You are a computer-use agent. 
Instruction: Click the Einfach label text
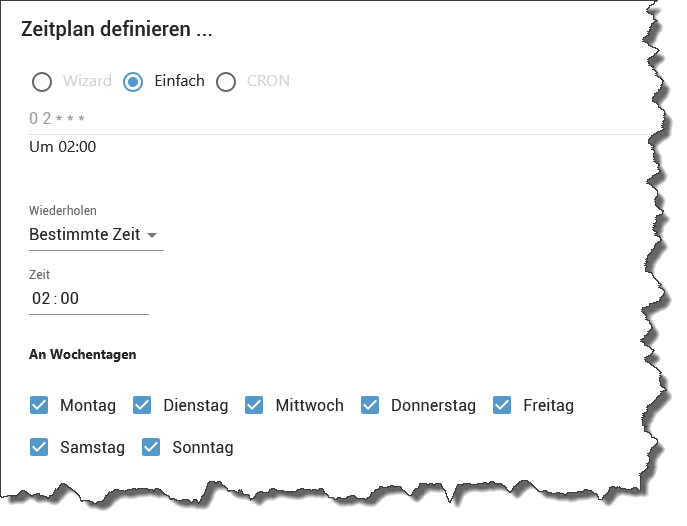(179, 82)
